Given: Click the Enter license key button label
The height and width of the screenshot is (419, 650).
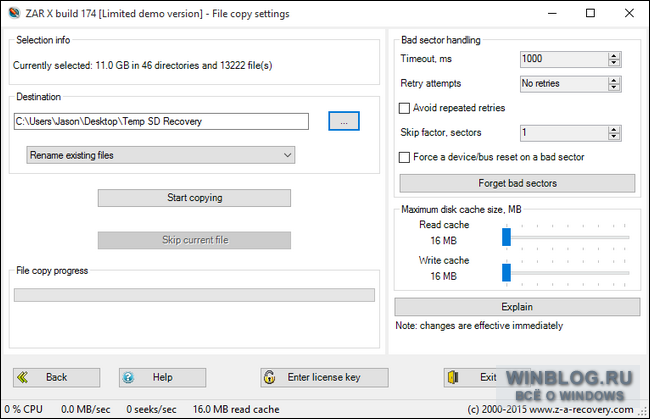Looking at the screenshot, I should point(324,377).
